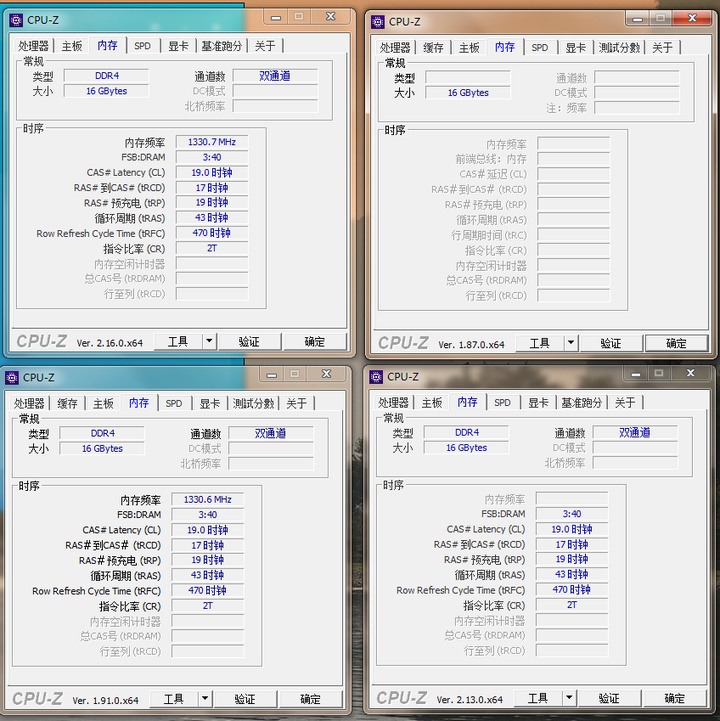
Task: Open 显卡 tab in Ver. 2.13.0 window
Action: (x=538, y=403)
